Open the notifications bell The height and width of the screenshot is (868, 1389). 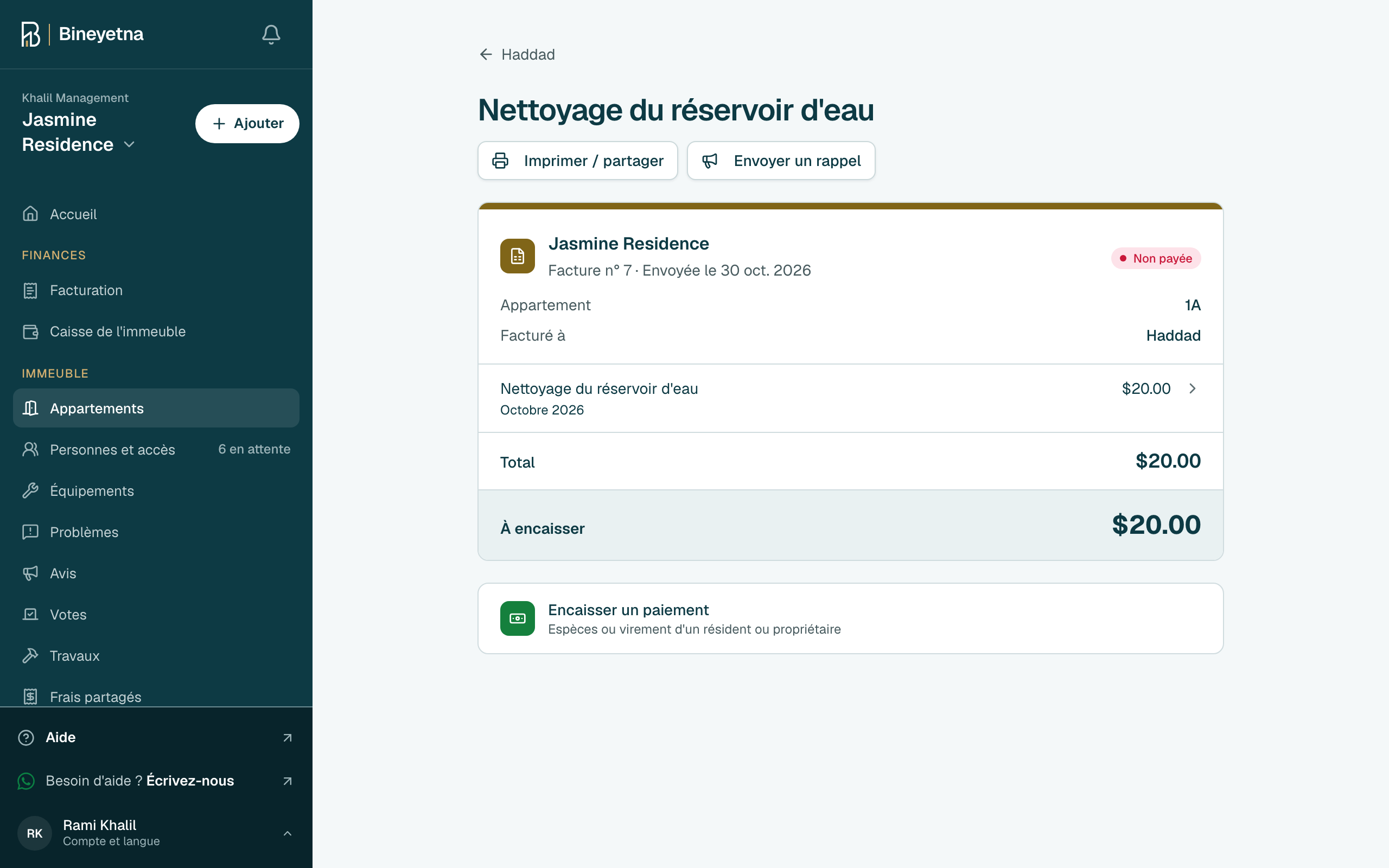271,34
